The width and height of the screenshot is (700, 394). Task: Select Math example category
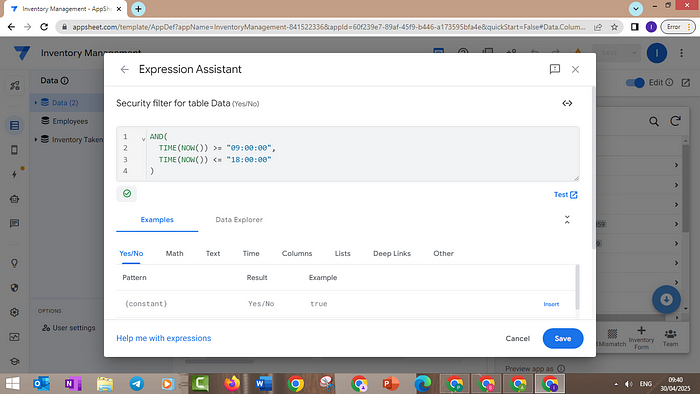point(175,253)
